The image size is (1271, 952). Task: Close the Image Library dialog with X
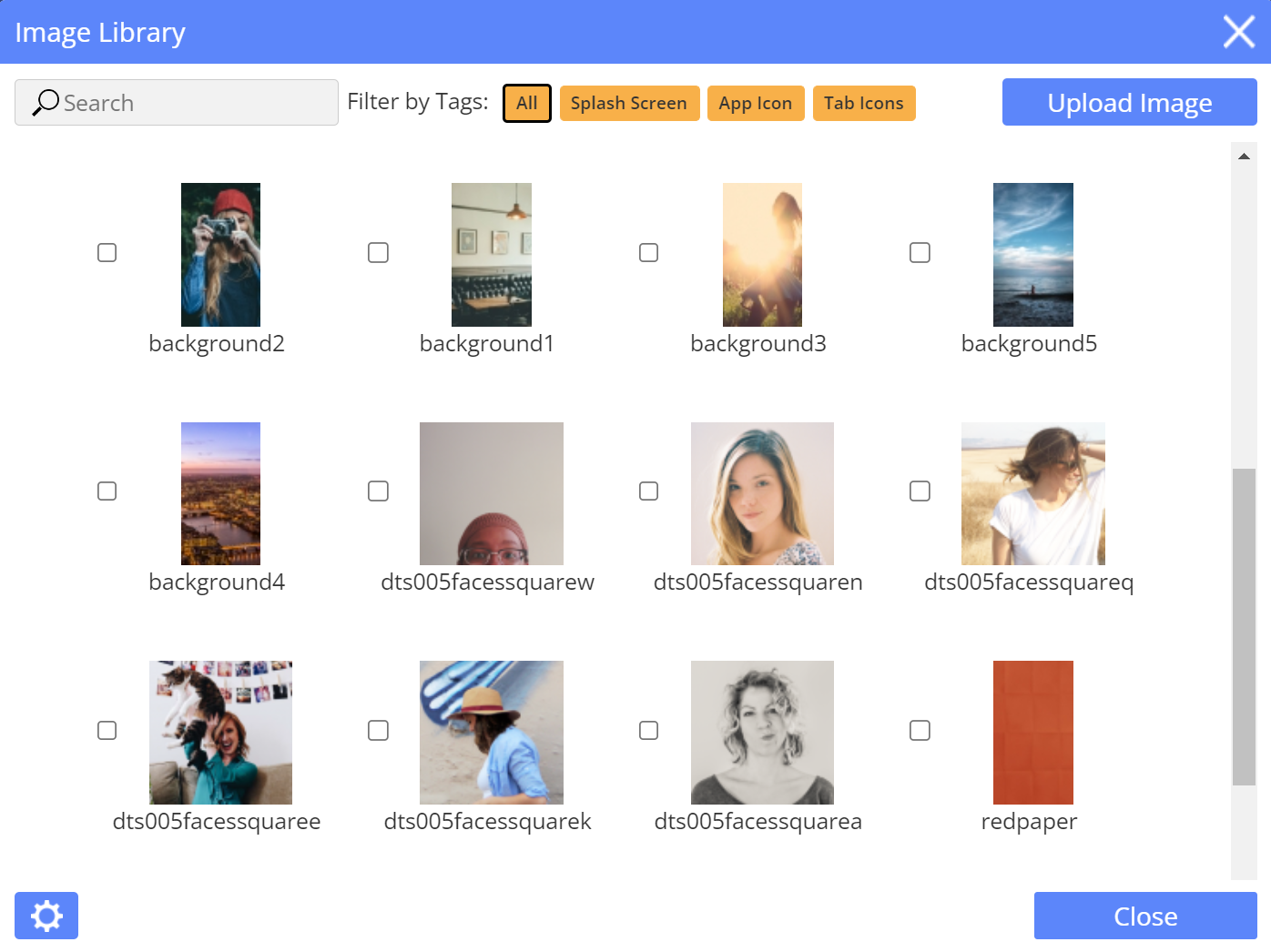click(1238, 32)
